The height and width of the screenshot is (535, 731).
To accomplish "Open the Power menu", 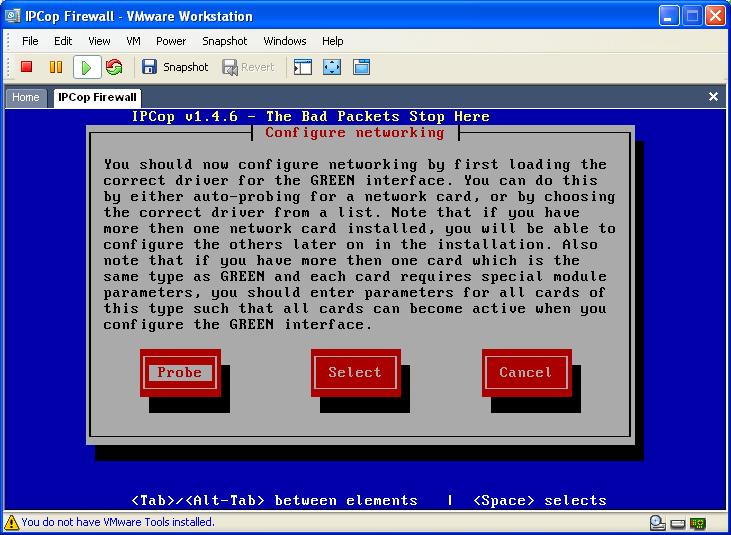I will click(x=171, y=41).
